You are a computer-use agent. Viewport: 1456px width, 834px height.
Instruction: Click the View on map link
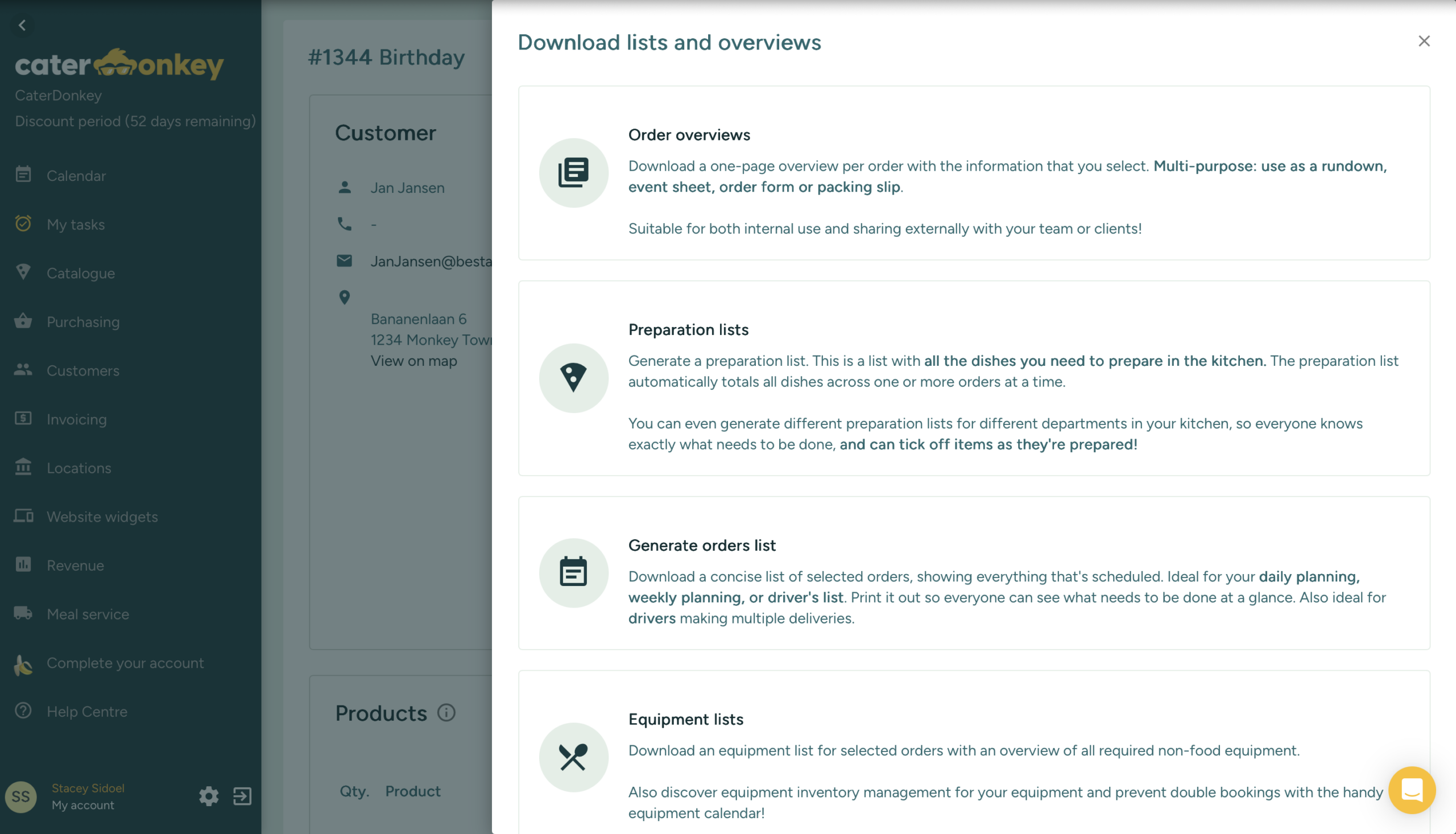[x=413, y=361]
